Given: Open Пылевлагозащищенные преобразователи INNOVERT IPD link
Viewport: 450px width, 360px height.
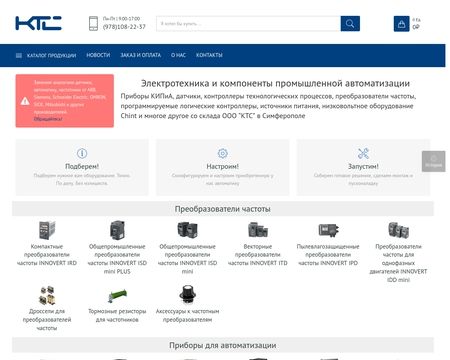Looking at the screenshot, I should [x=328, y=255].
